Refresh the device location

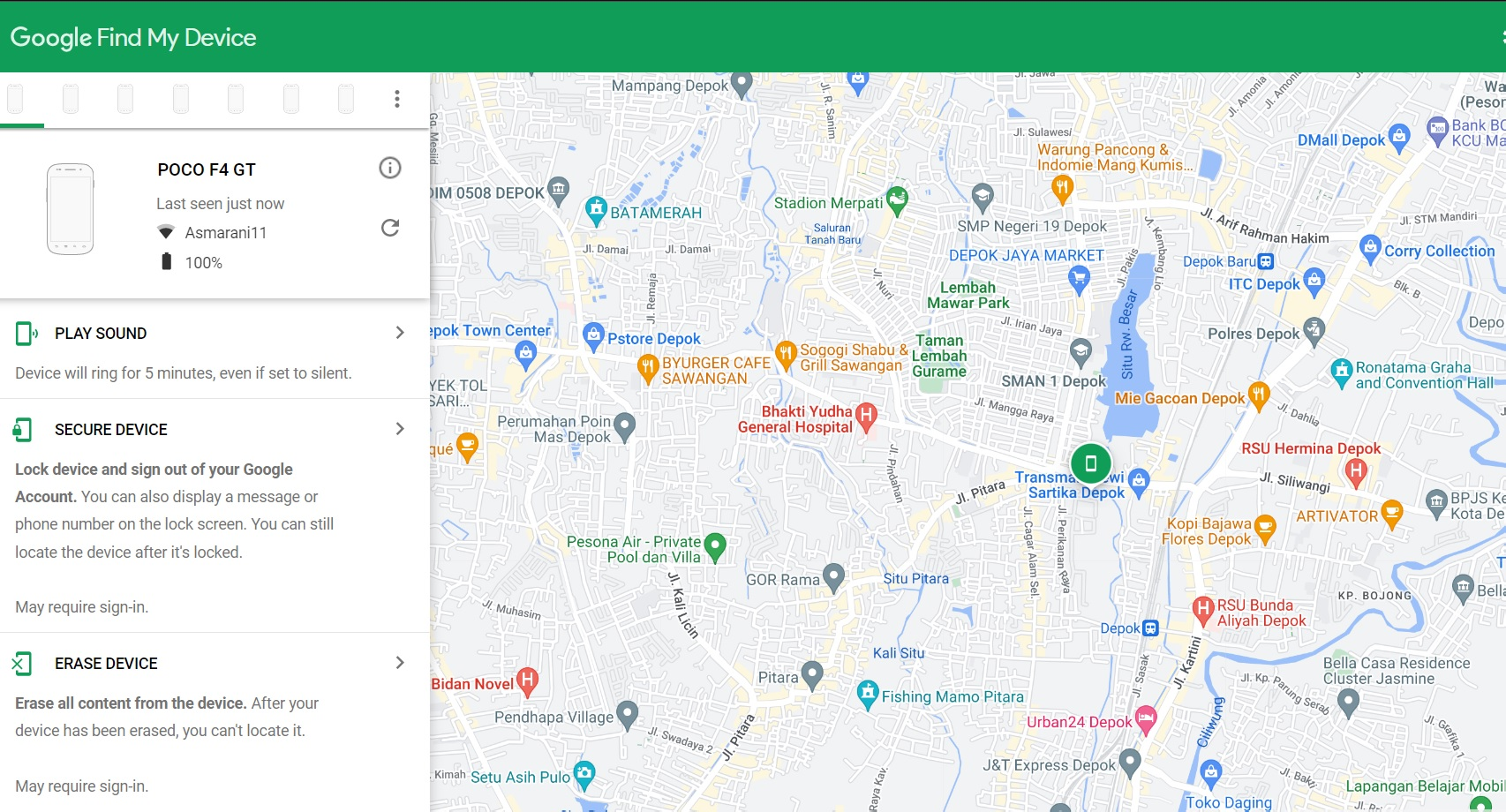point(390,228)
